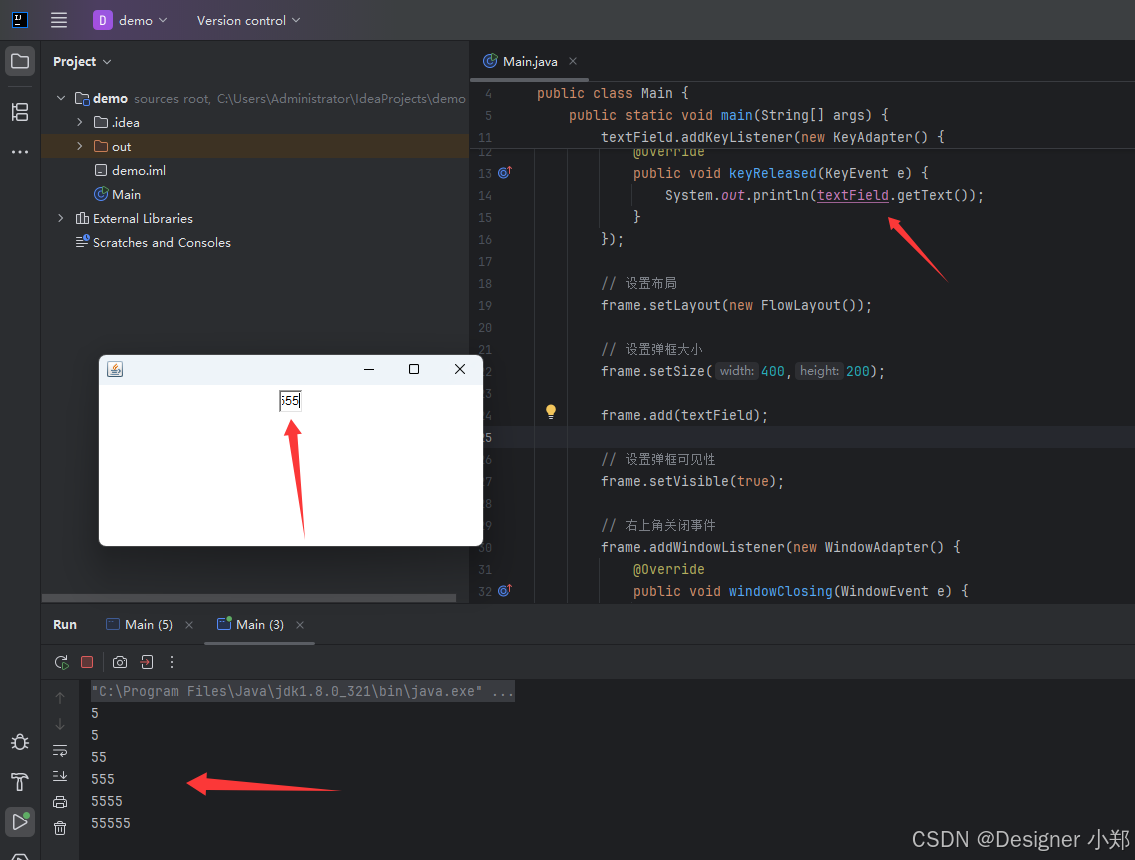Open the Project view dropdown
The height and width of the screenshot is (860, 1135).
[x=82, y=62]
